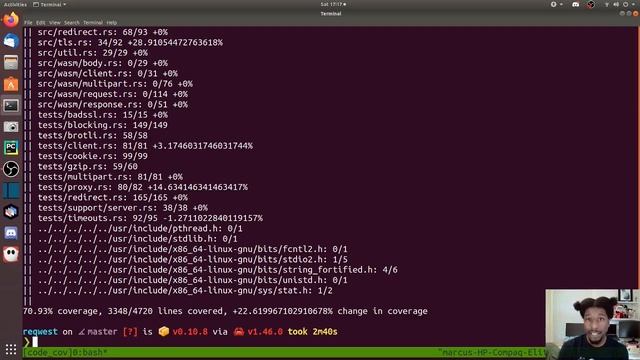Click the tests/cookie.rs: 99/99 line

tap(93, 156)
